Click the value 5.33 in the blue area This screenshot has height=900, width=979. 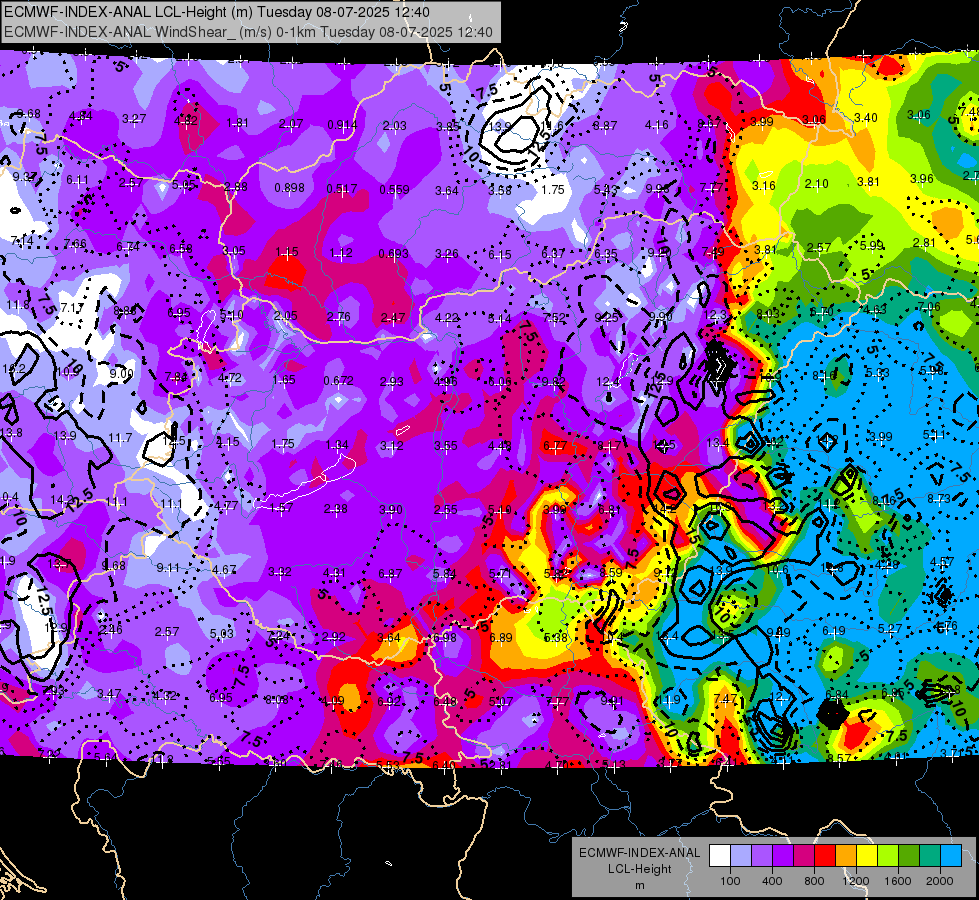(878, 372)
